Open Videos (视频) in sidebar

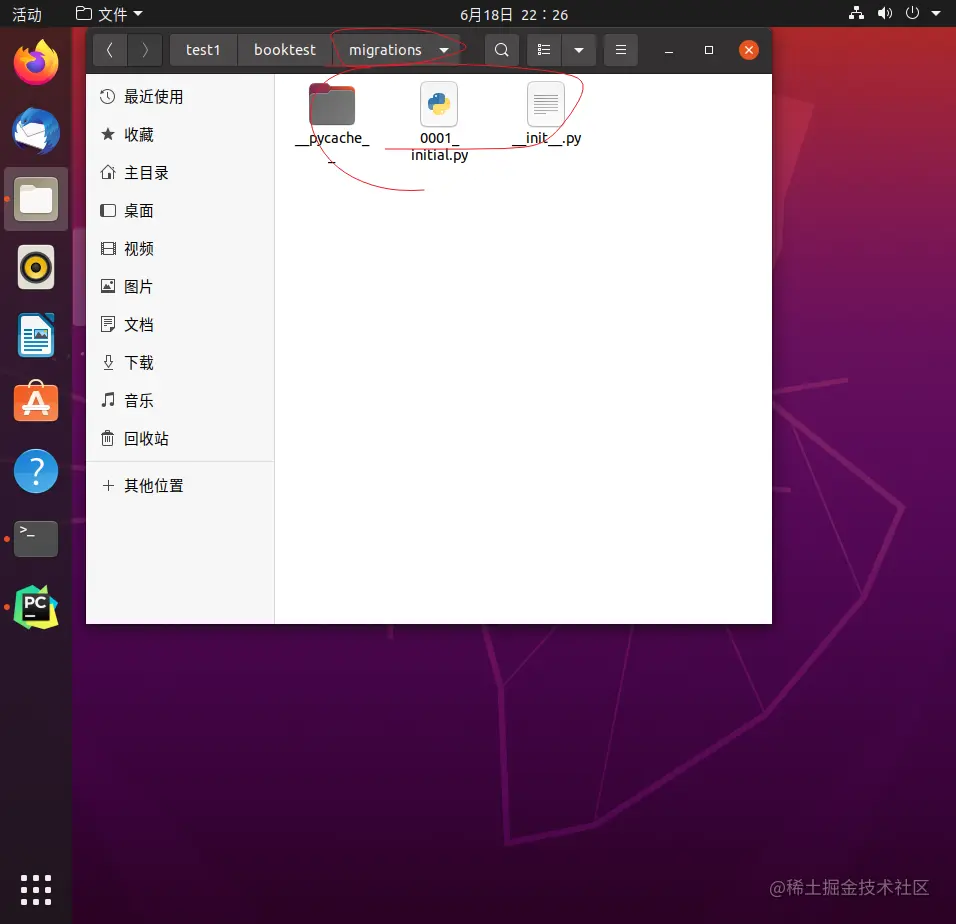click(x=180, y=249)
